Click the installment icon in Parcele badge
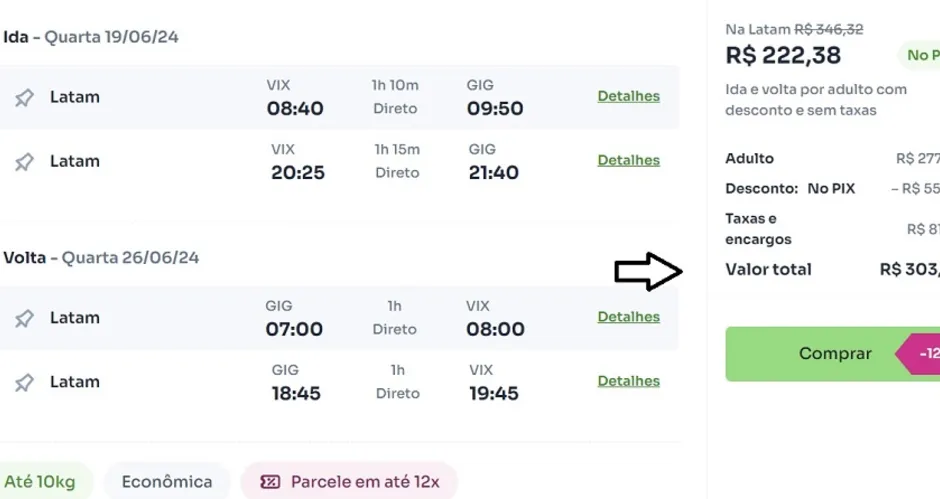Image resolution: width=940 pixels, height=499 pixels. coord(270,482)
